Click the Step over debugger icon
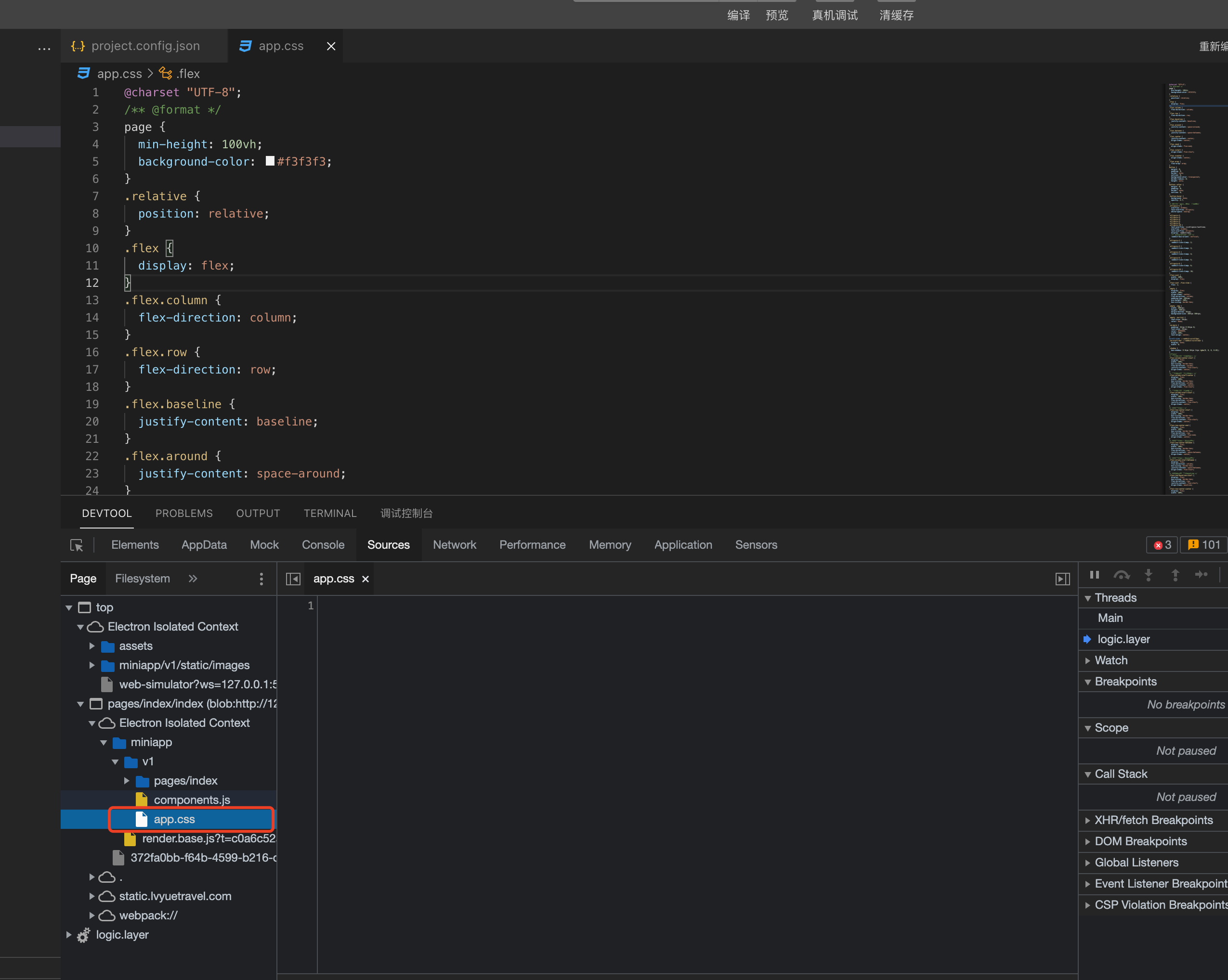Viewport: 1228px width, 980px height. click(1122, 575)
